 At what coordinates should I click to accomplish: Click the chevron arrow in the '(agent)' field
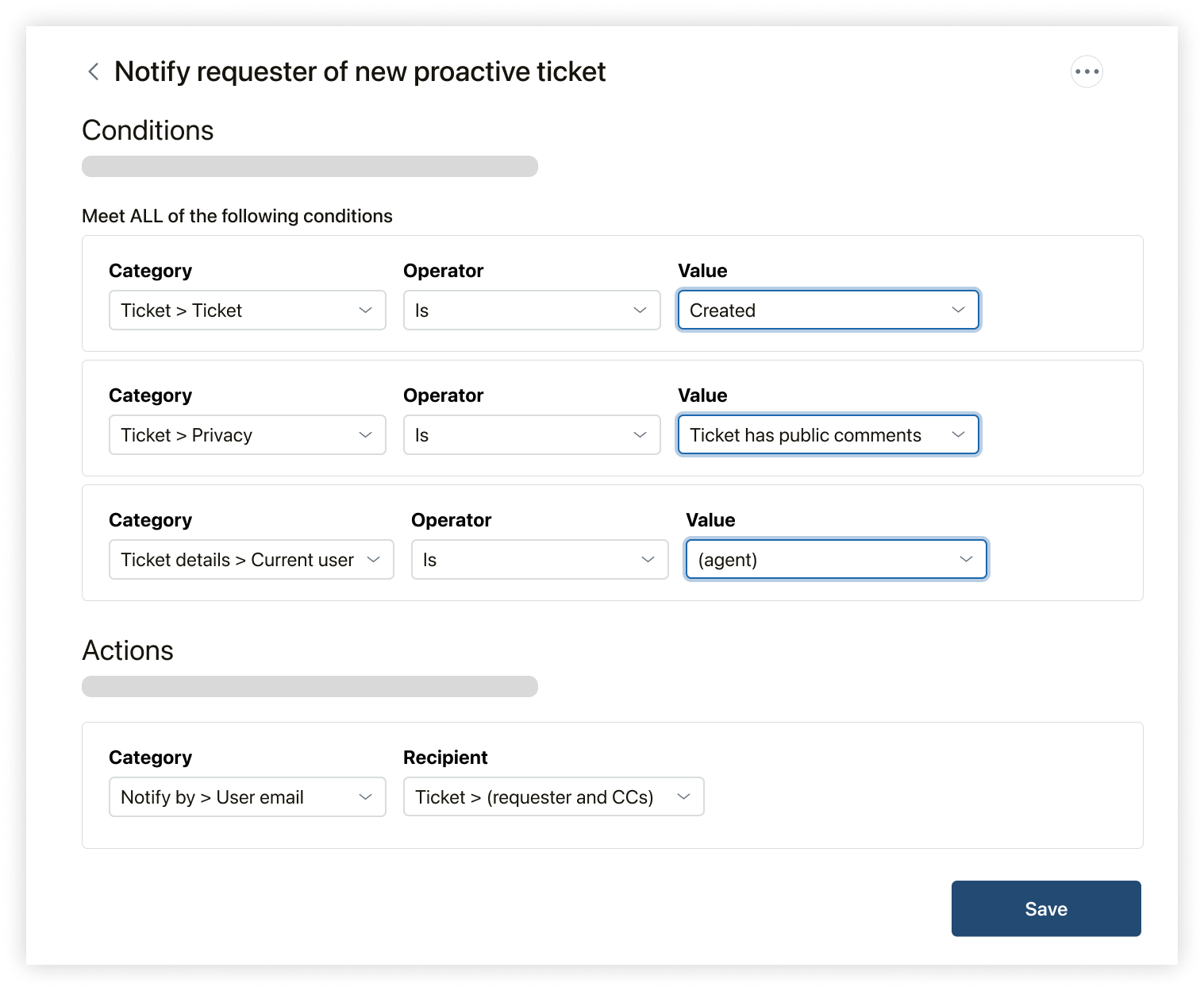966,560
